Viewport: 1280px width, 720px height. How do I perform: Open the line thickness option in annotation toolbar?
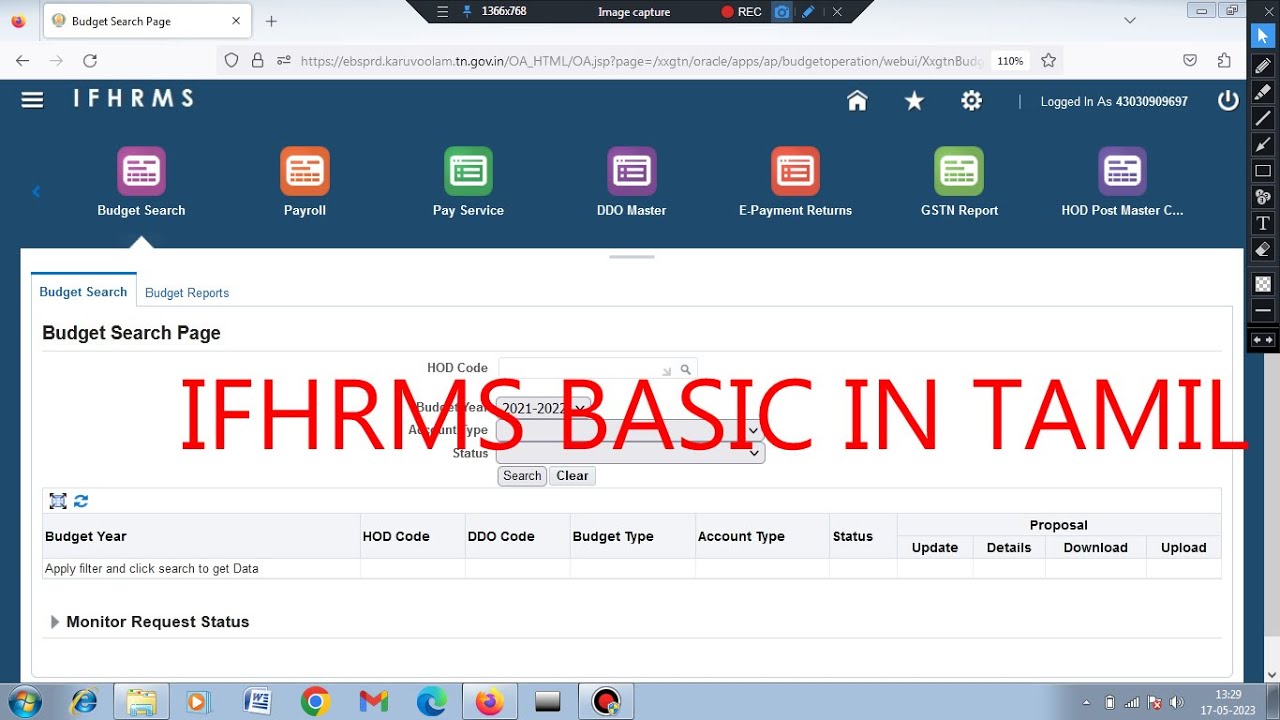click(1263, 311)
